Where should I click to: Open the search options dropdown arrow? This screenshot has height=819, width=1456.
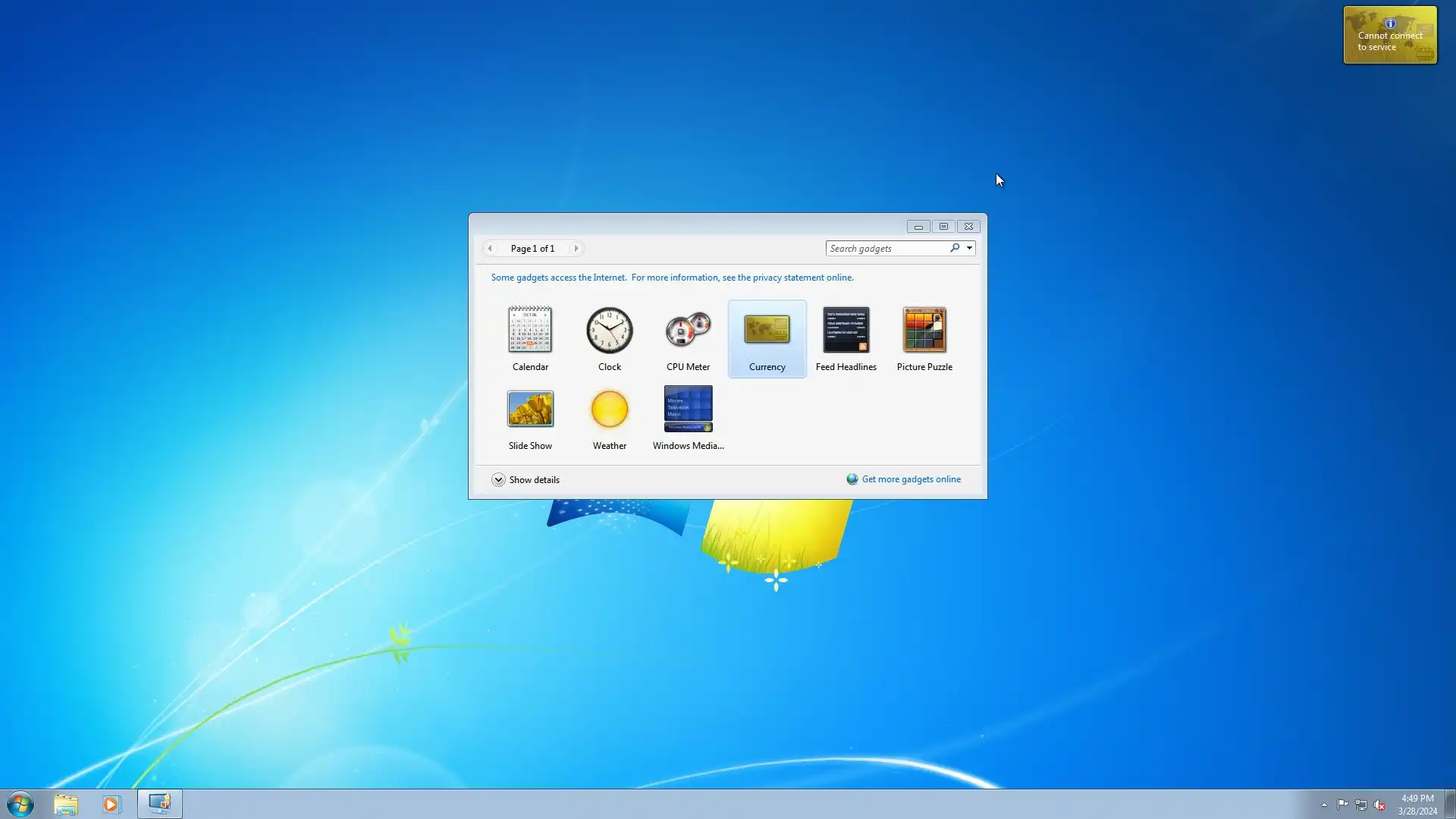969,248
